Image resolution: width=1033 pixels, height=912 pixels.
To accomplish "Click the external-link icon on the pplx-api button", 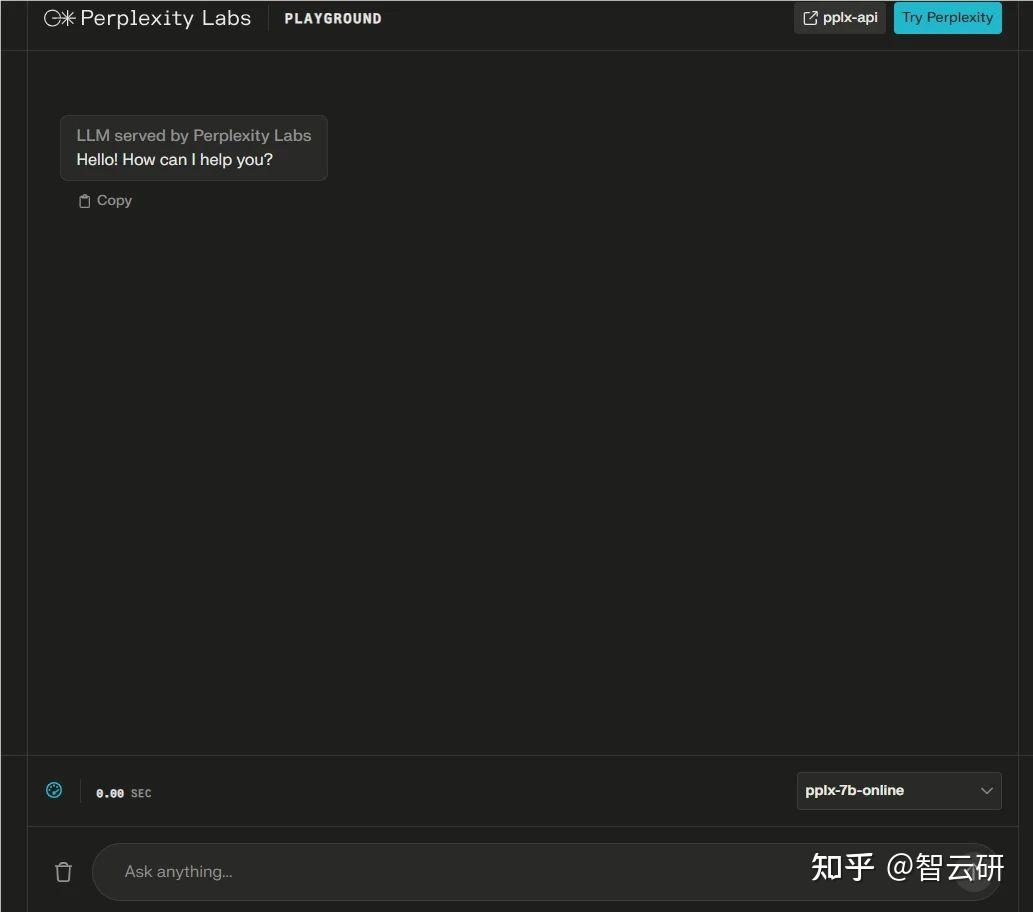I will [810, 17].
